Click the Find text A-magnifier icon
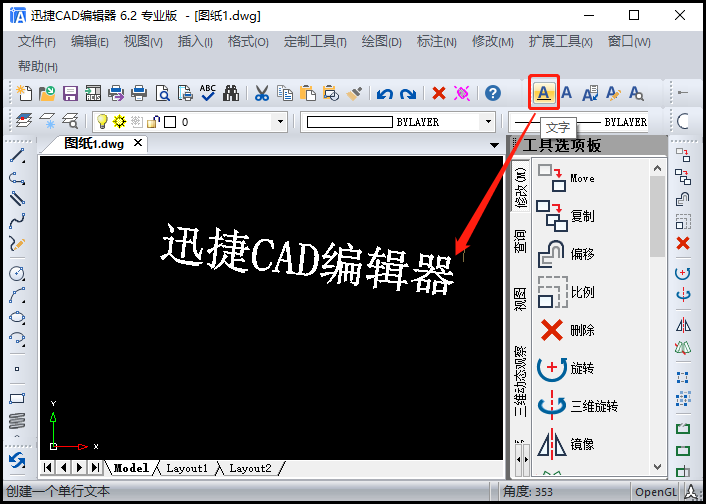 [636, 93]
